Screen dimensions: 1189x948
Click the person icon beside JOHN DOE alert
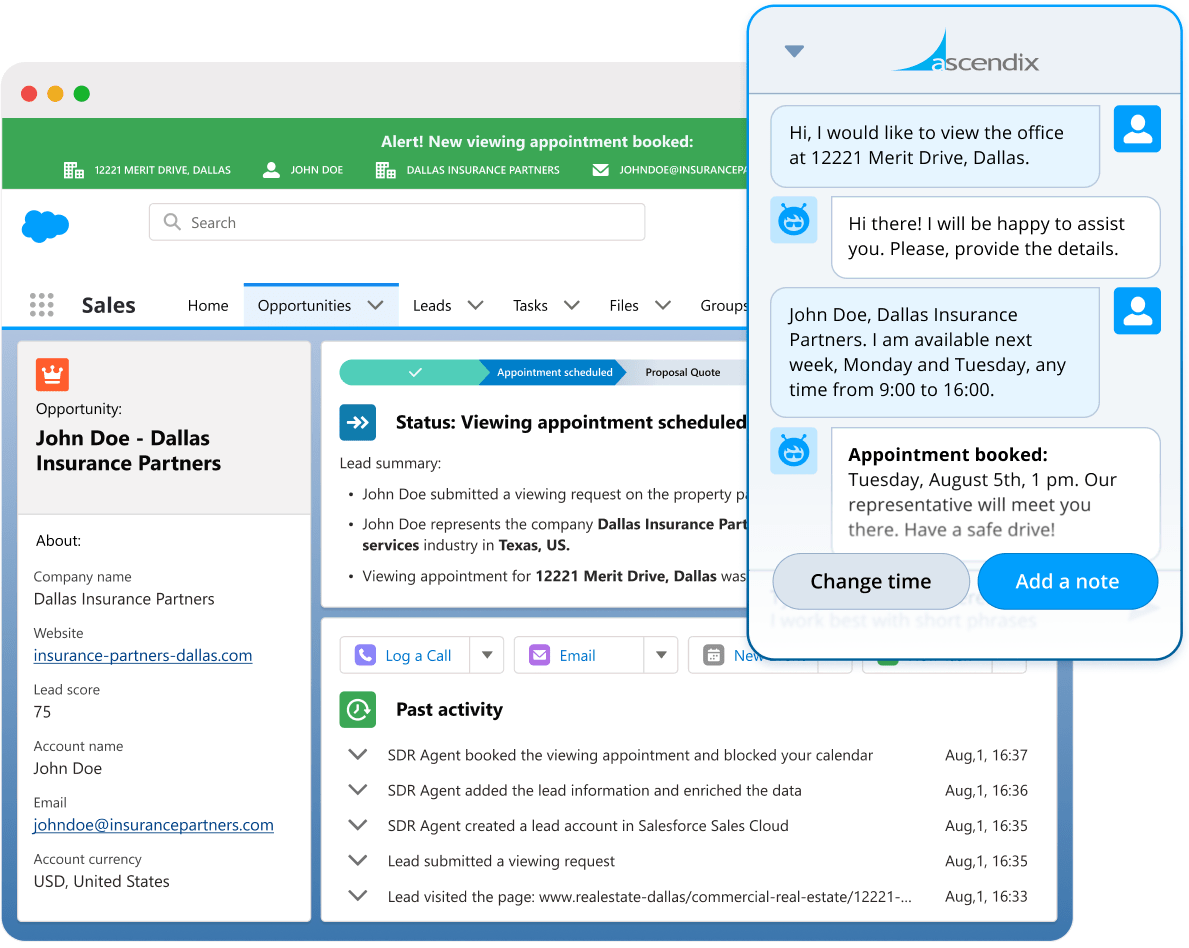click(271, 170)
